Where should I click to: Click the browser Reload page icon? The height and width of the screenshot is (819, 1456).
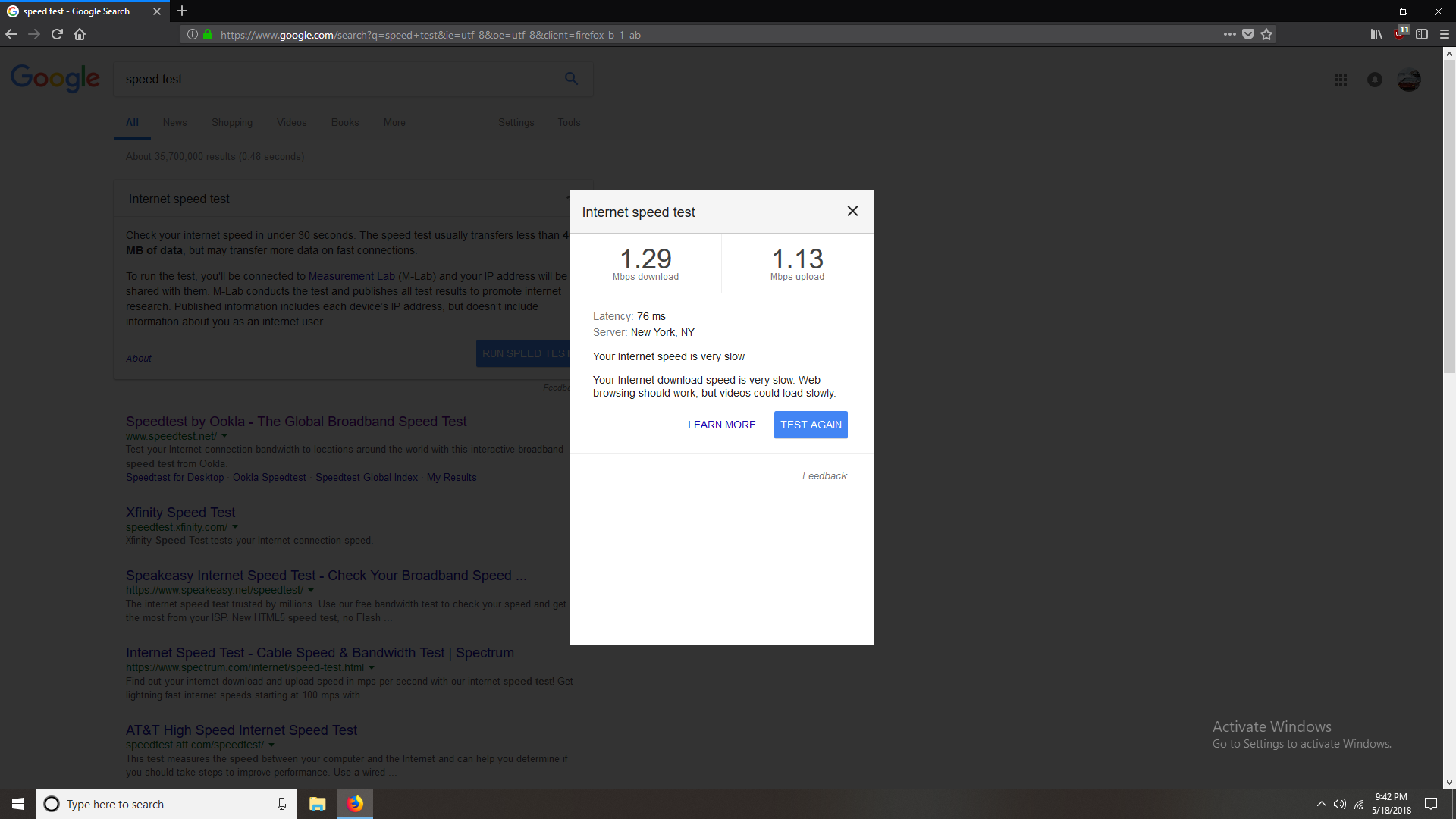point(57,34)
